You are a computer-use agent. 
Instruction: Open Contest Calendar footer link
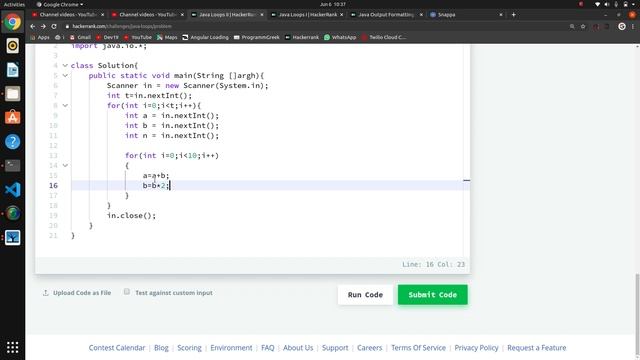[x=117, y=348]
